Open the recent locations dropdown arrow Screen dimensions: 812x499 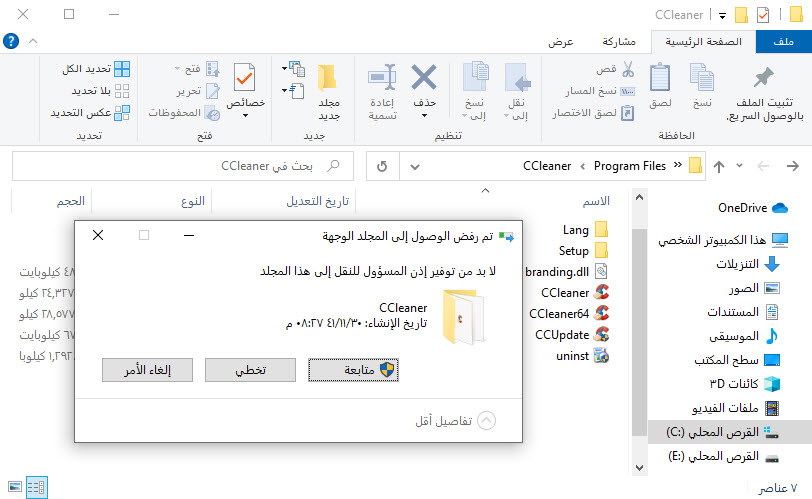tap(740, 166)
